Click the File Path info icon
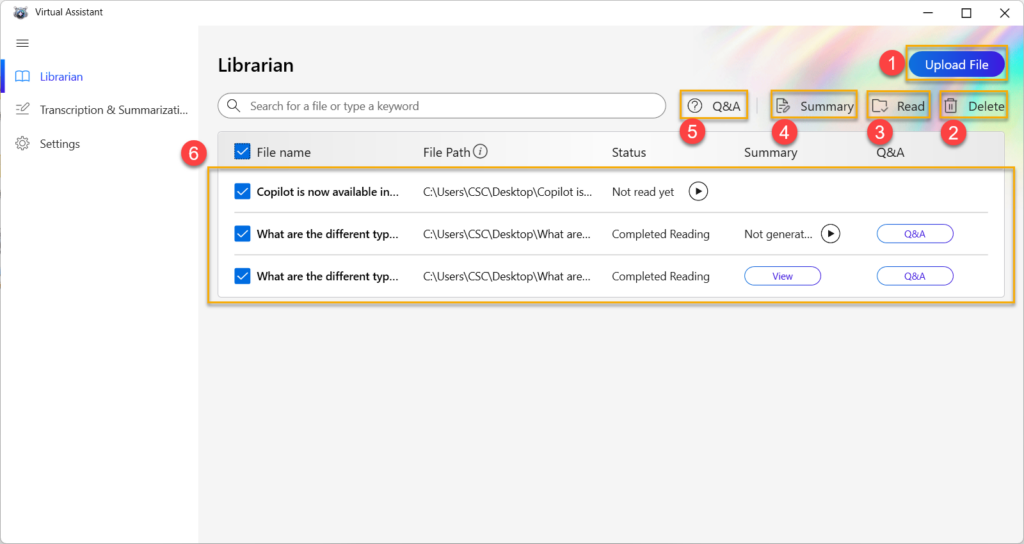The height and width of the screenshot is (544, 1024). [x=480, y=152]
